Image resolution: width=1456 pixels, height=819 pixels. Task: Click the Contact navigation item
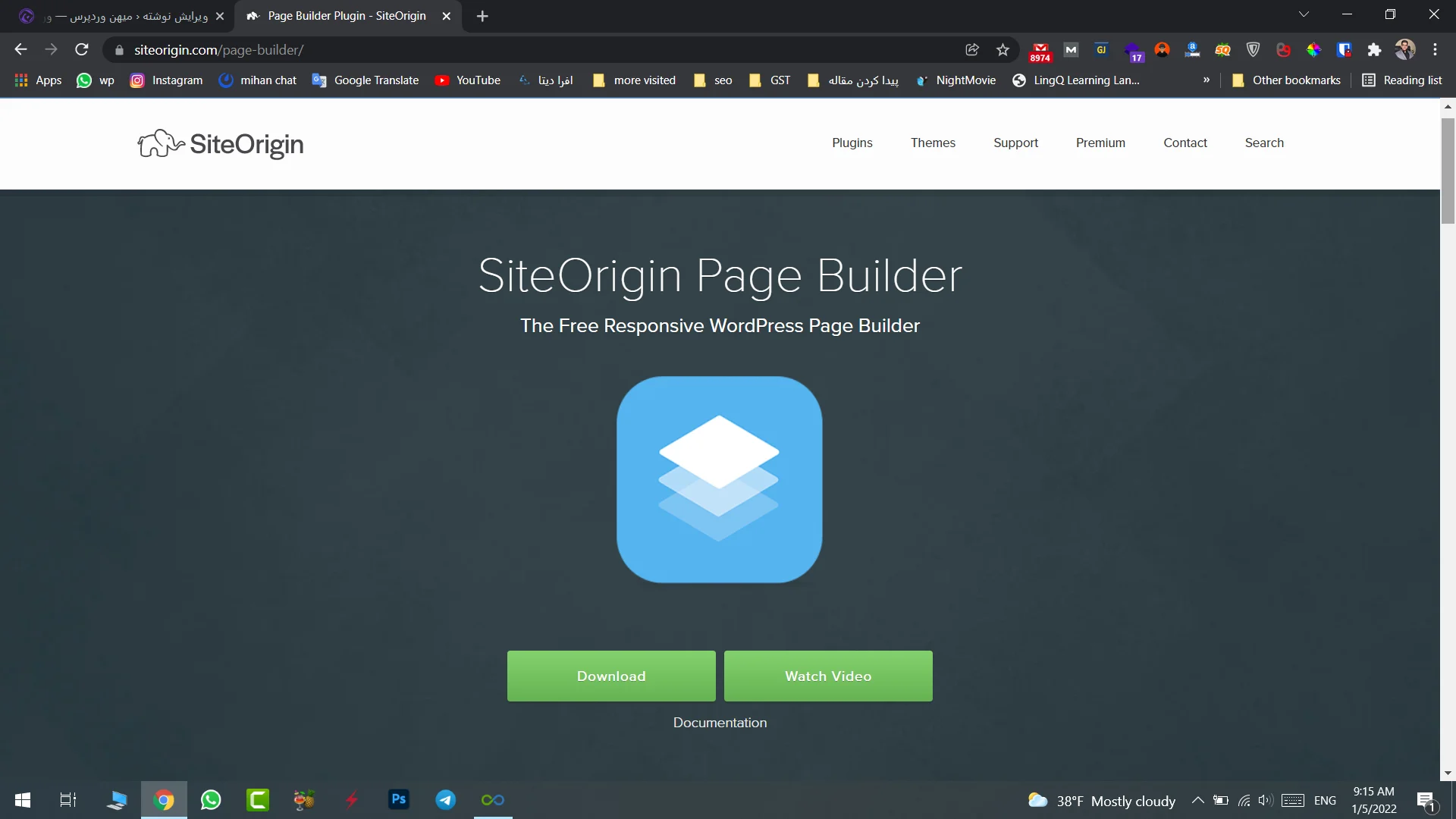[1186, 142]
